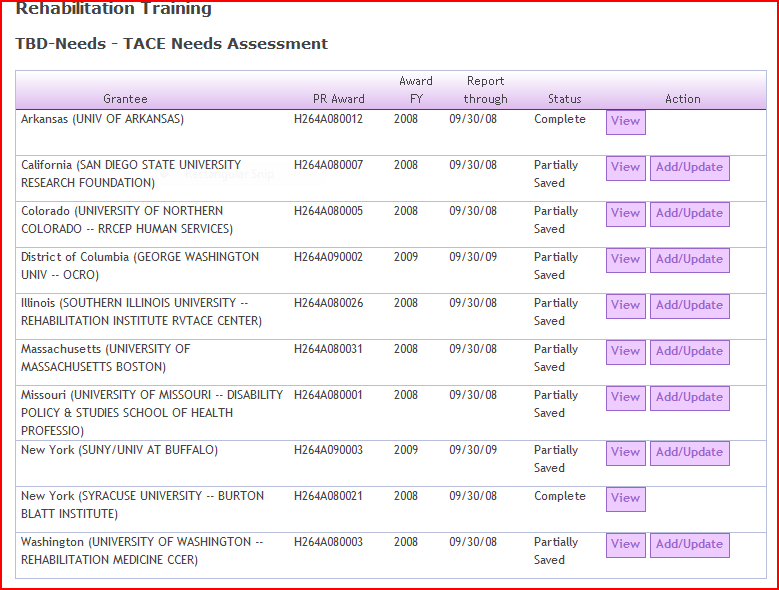The image size is (779, 590).
Task: View the SUNY Buffalo report
Action: [x=625, y=453]
